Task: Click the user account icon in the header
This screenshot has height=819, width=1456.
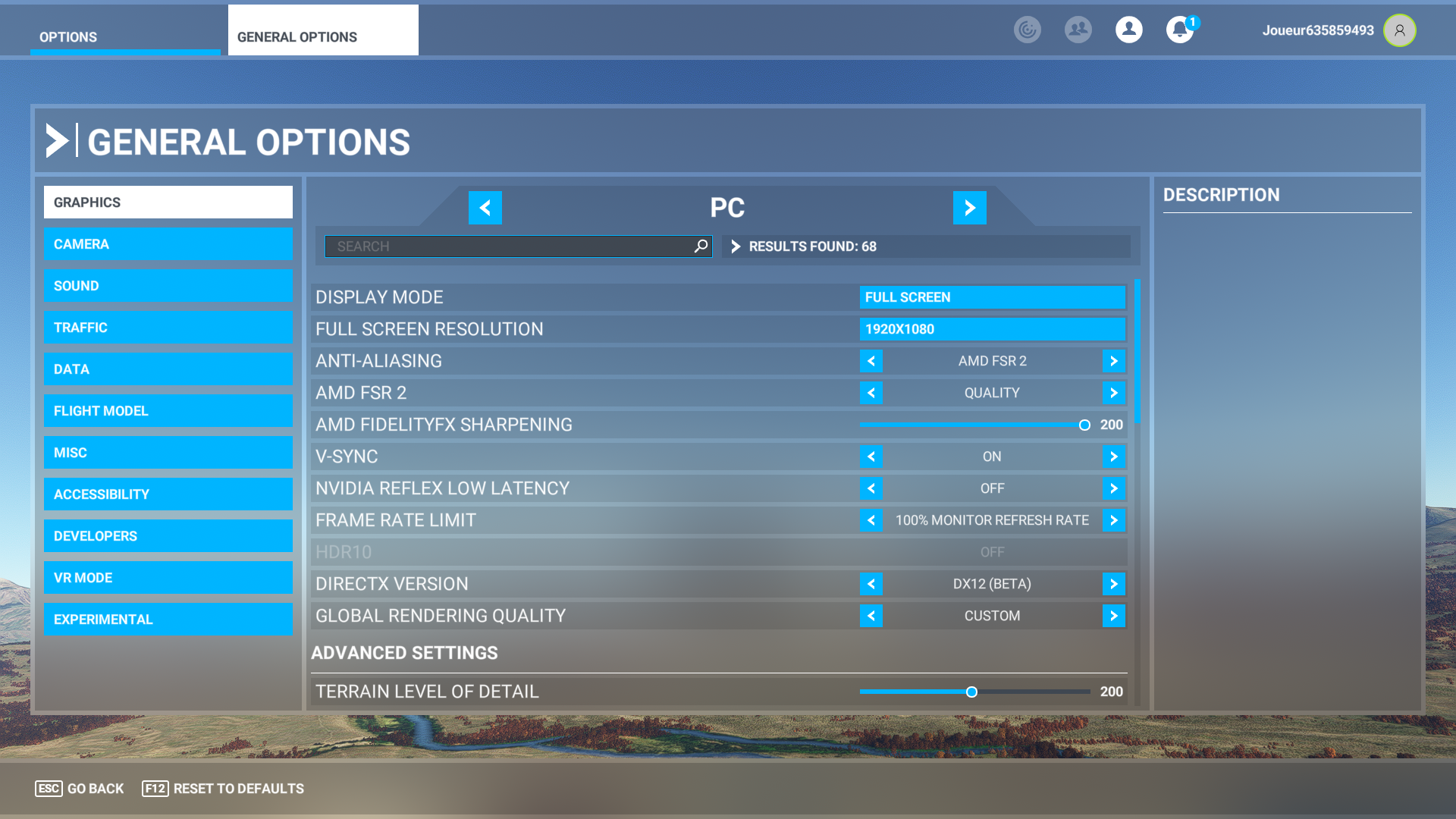Action: point(1128,30)
